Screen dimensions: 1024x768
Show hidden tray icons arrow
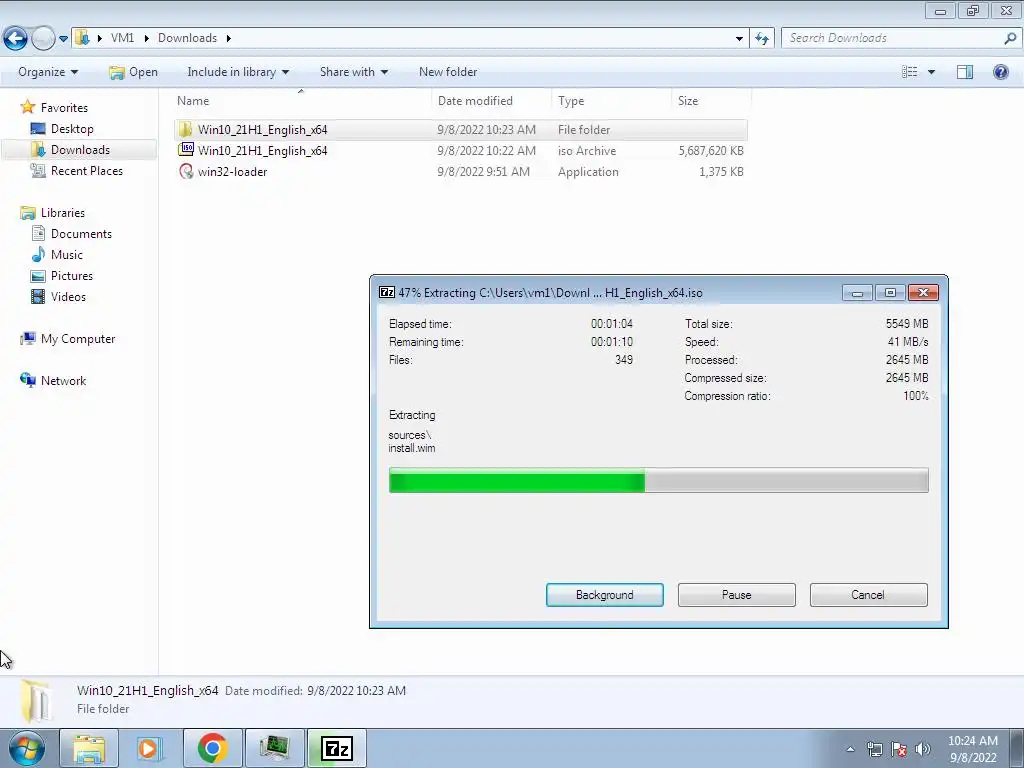tap(850, 749)
